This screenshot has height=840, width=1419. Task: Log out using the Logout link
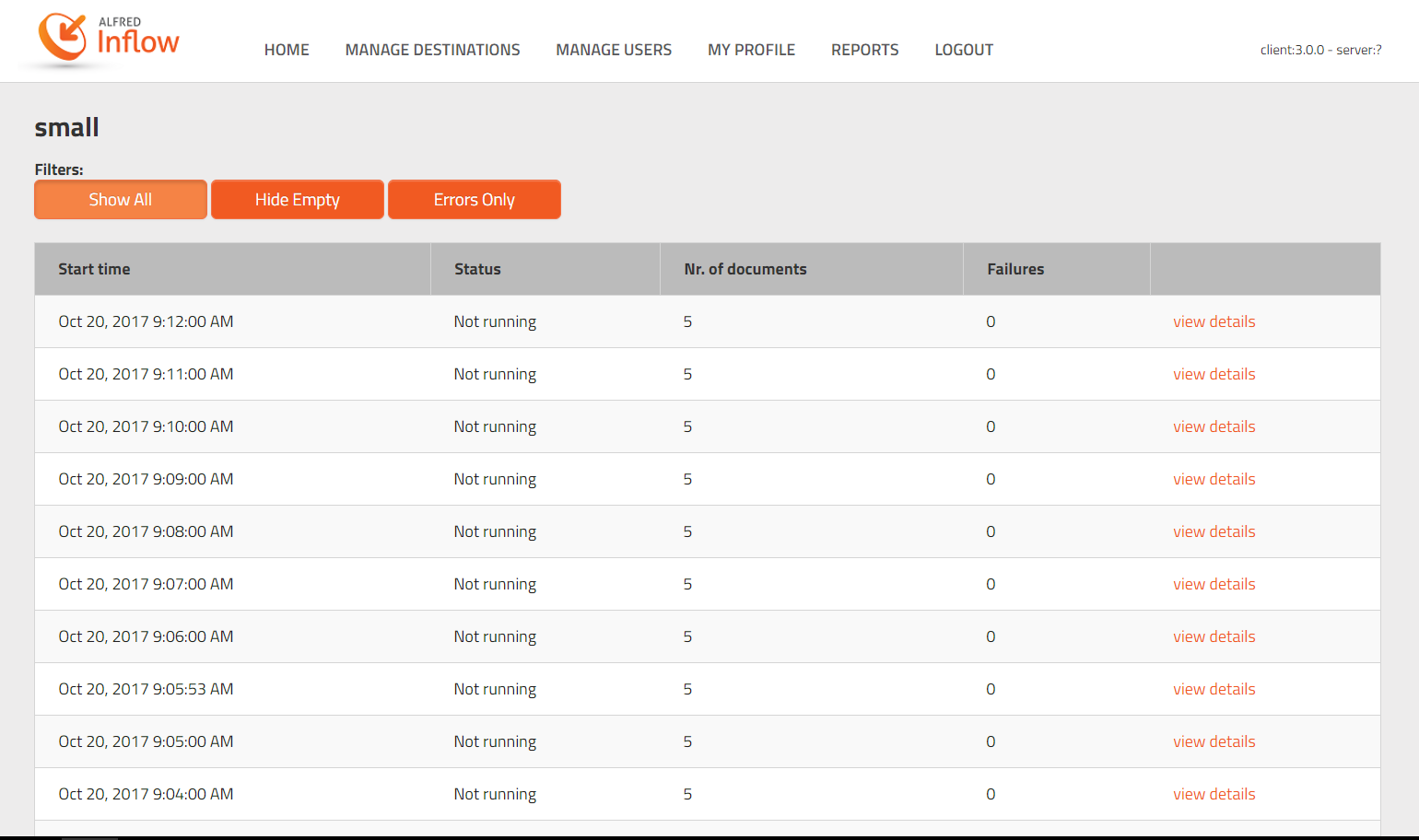point(964,50)
